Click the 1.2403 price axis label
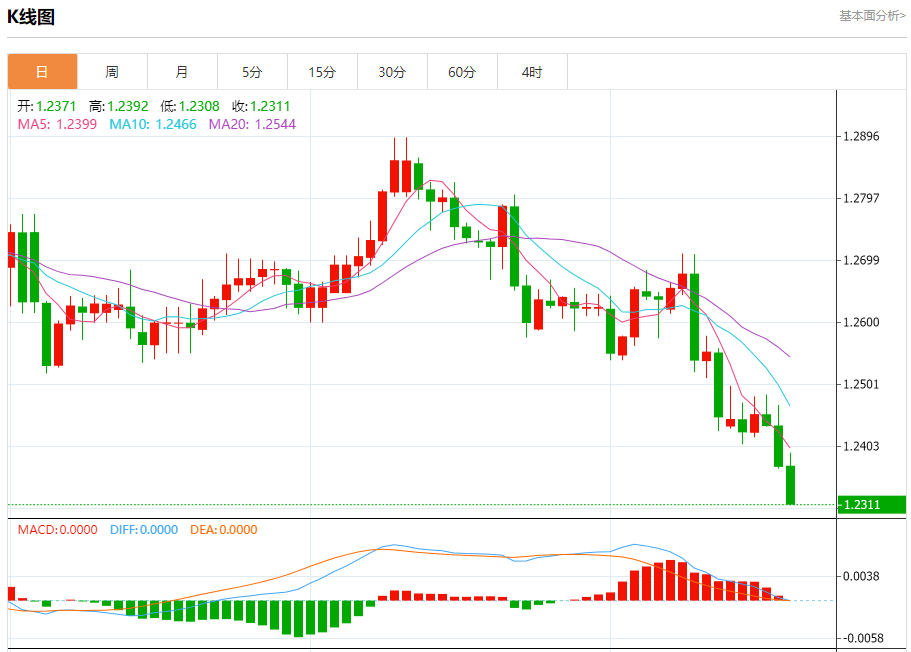The width and height of the screenshot is (911, 652). 861,446
